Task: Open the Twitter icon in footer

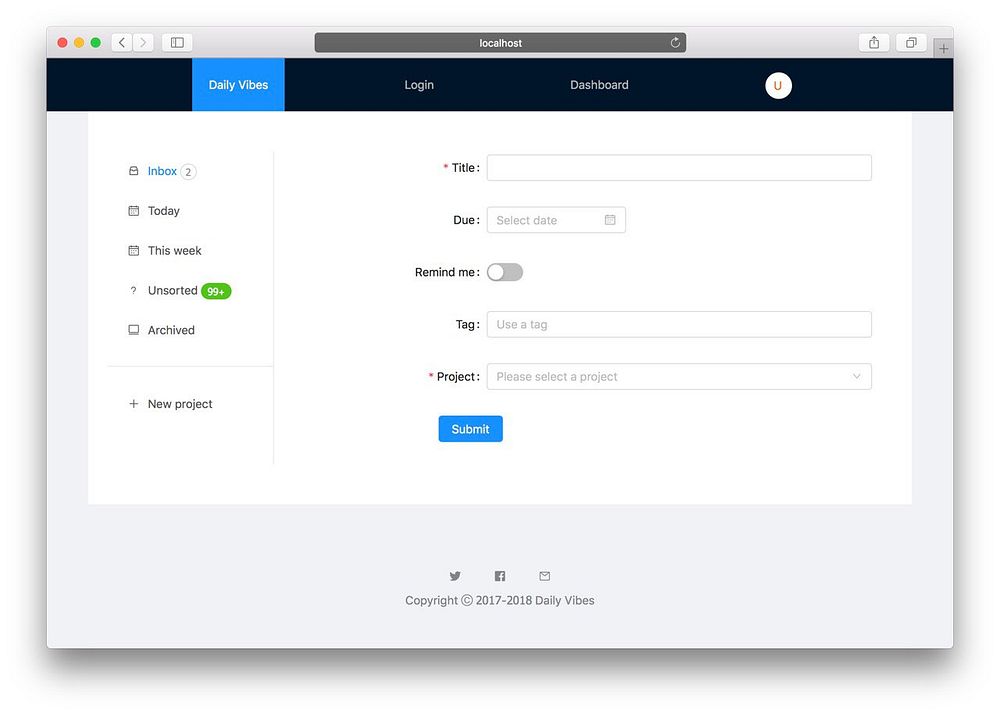Action: point(455,576)
